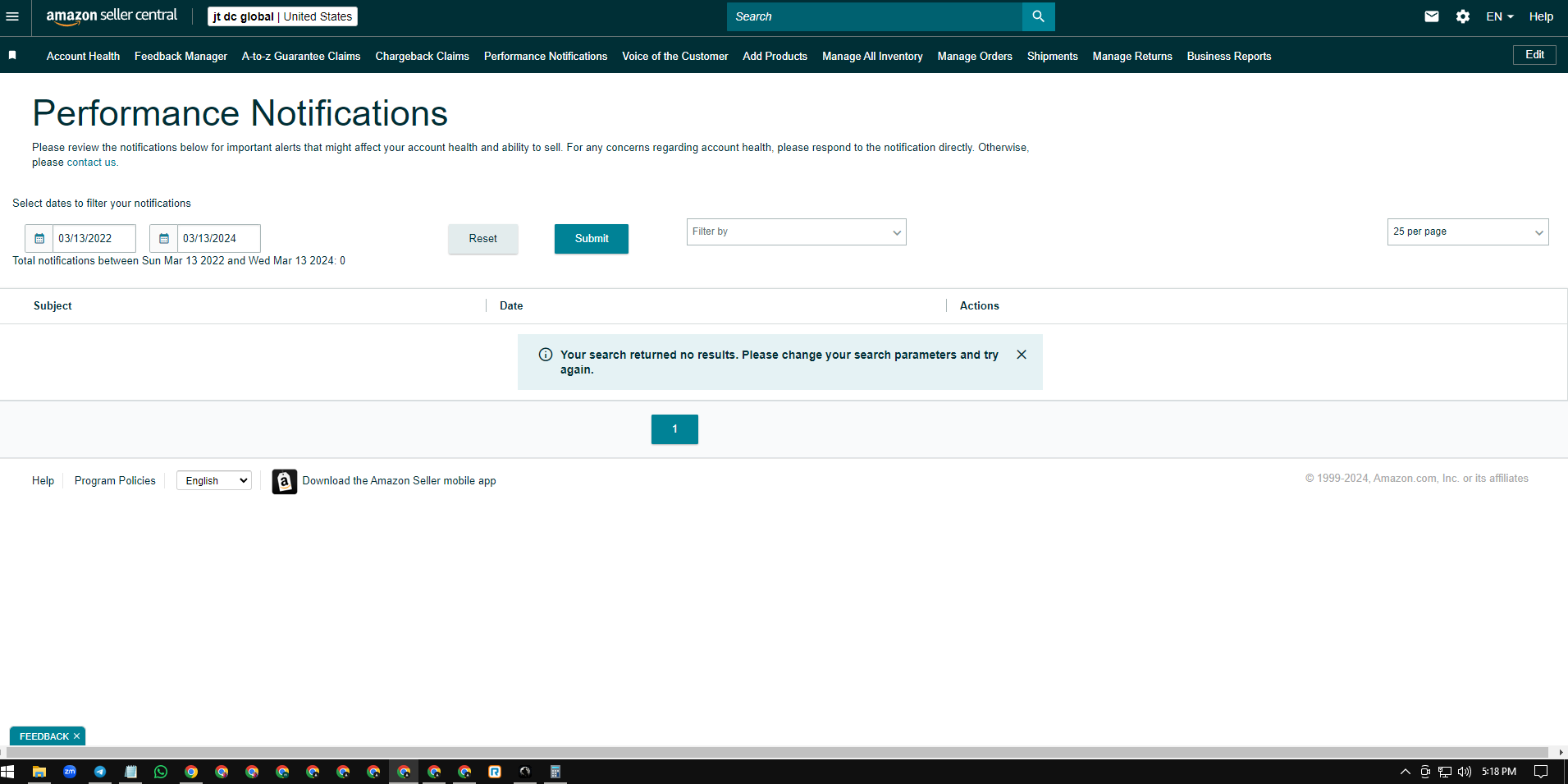The image size is (1568, 784).
Task: Go to Manage Returns
Action: click(x=1131, y=56)
